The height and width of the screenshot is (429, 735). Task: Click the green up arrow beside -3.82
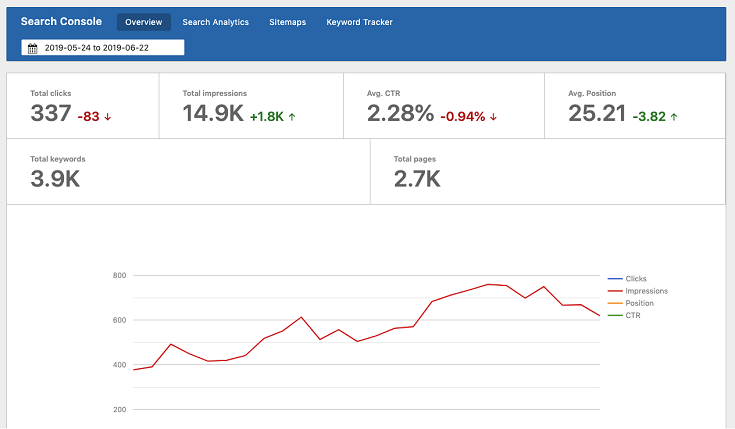click(674, 117)
